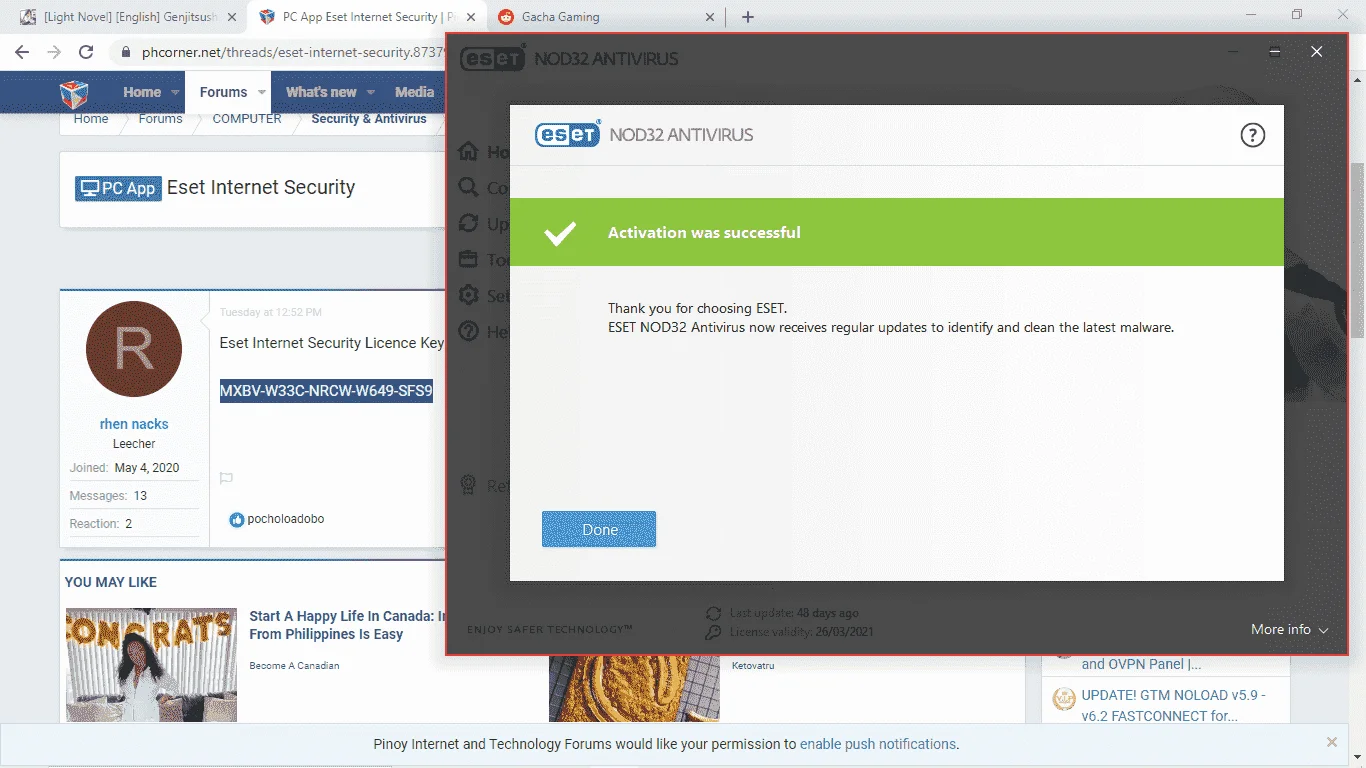
Task: Click the browser vertical scrollbar
Action: (1357, 250)
